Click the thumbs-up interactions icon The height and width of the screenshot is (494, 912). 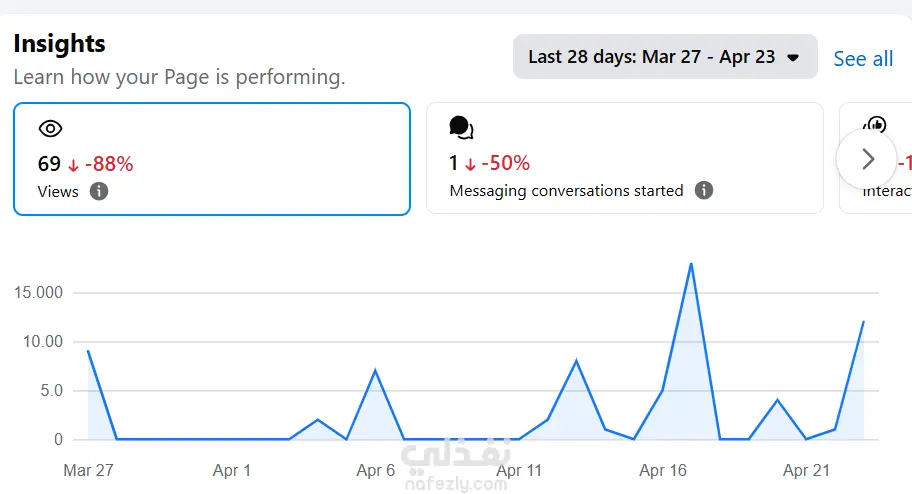pyautogui.click(x=875, y=124)
